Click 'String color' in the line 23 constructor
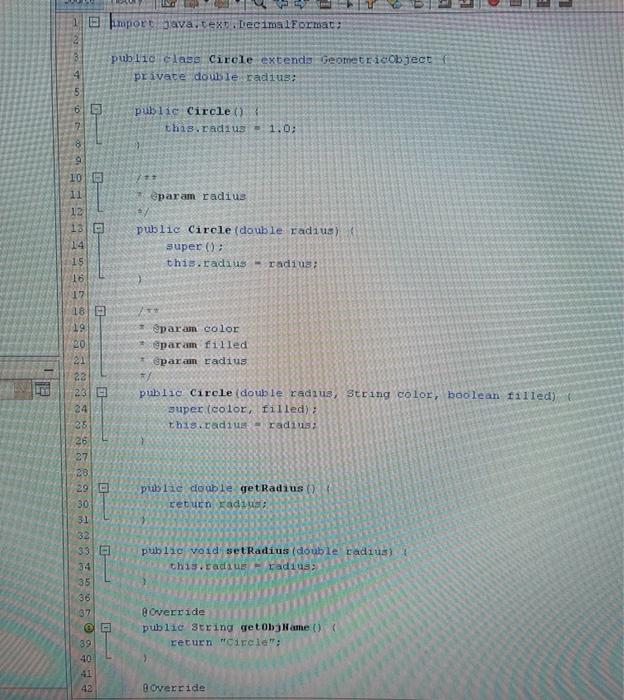This screenshot has height=700, width=624. (390, 394)
